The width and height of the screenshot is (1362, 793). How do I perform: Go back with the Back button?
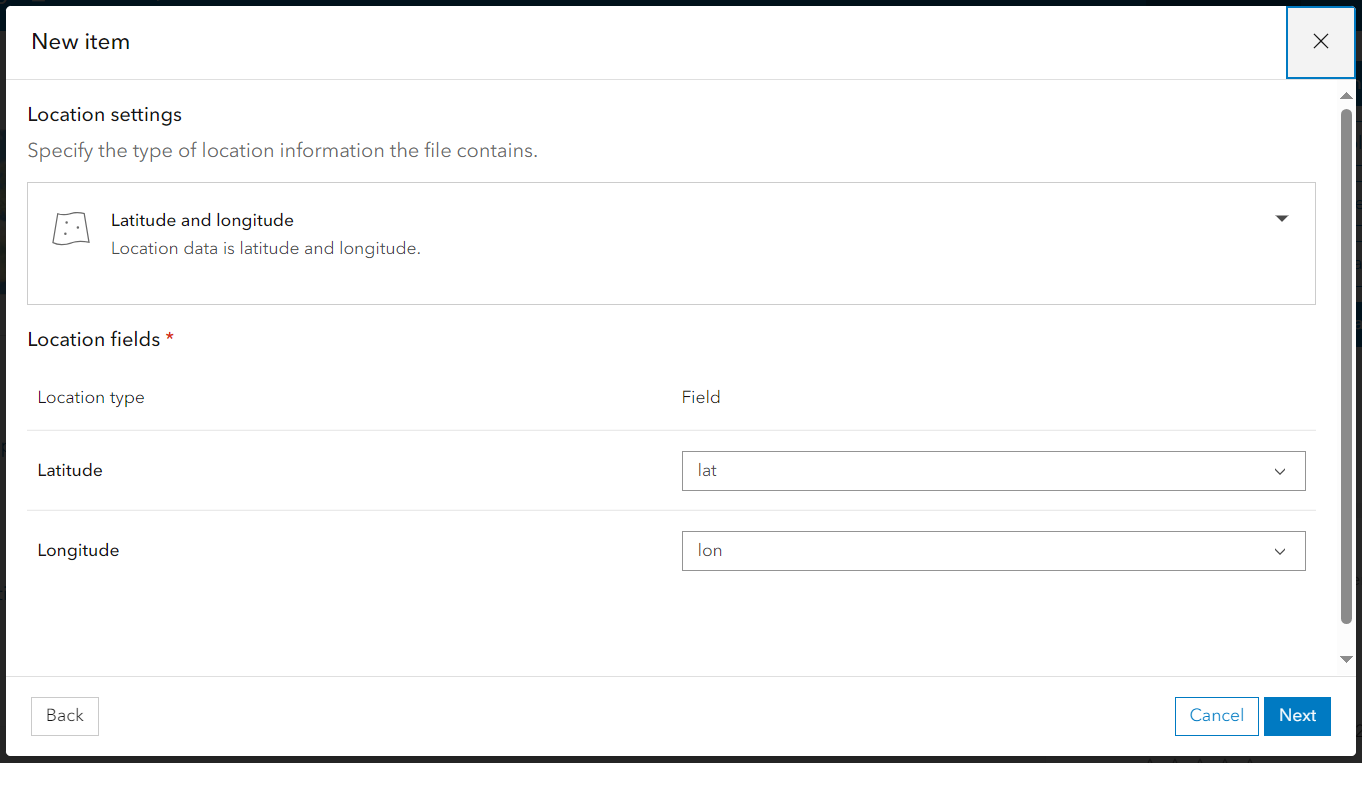[x=65, y=716]
